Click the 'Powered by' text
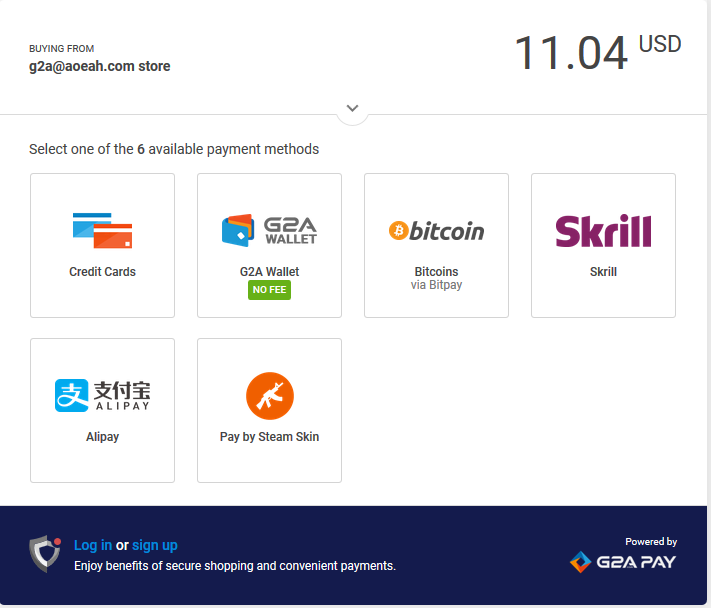The height and width of the screenshot is (608, 711). point(651,541)
